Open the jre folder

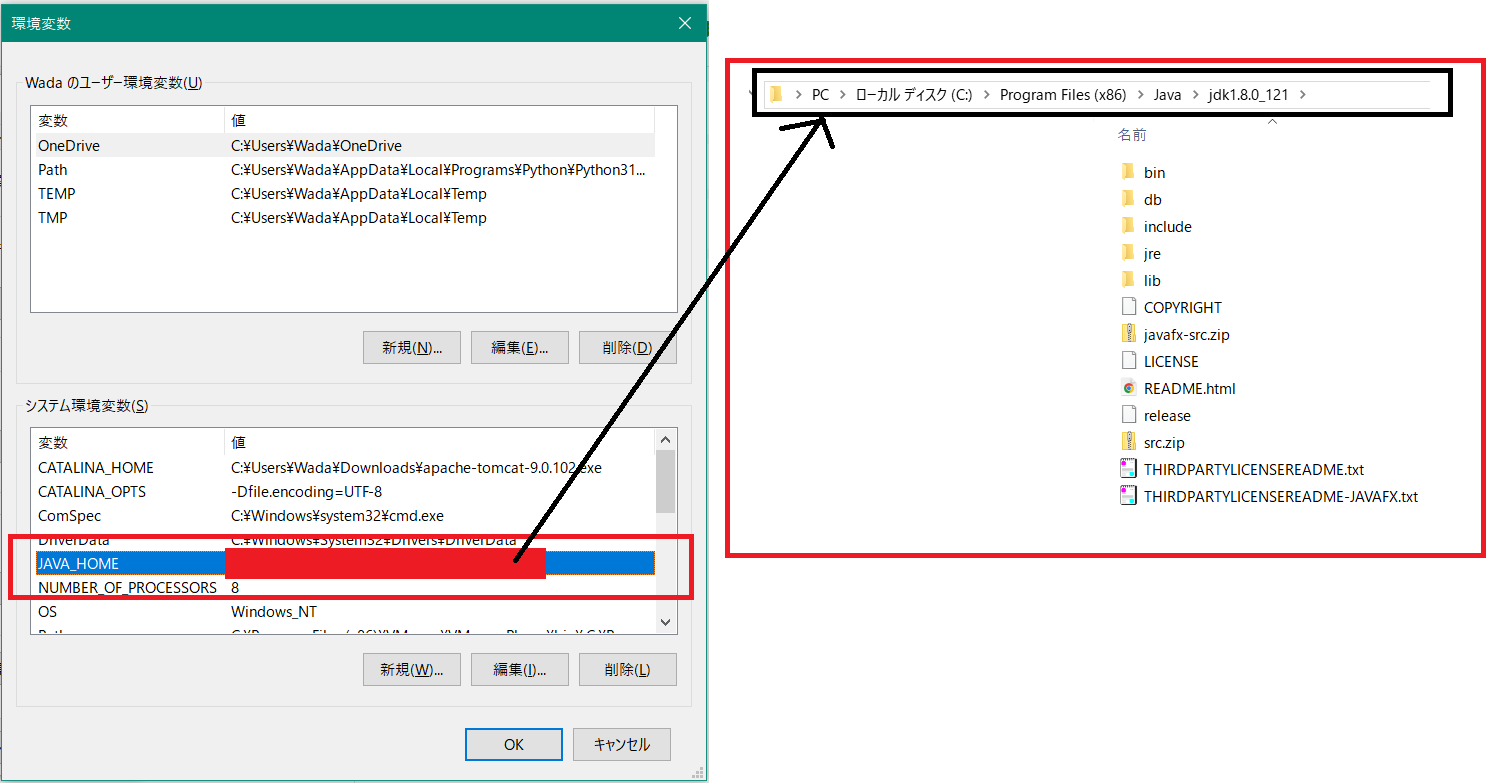(x=1151, y=253)
